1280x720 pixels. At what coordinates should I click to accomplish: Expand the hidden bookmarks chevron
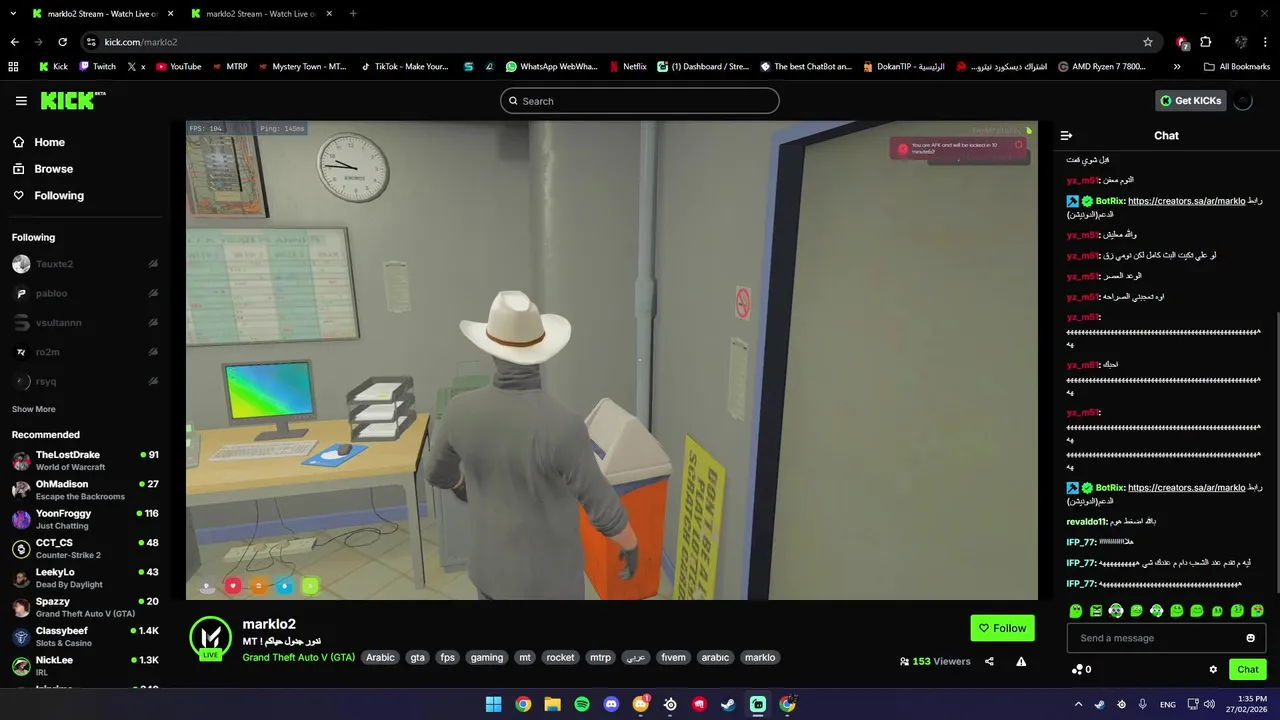point(1177,67)
